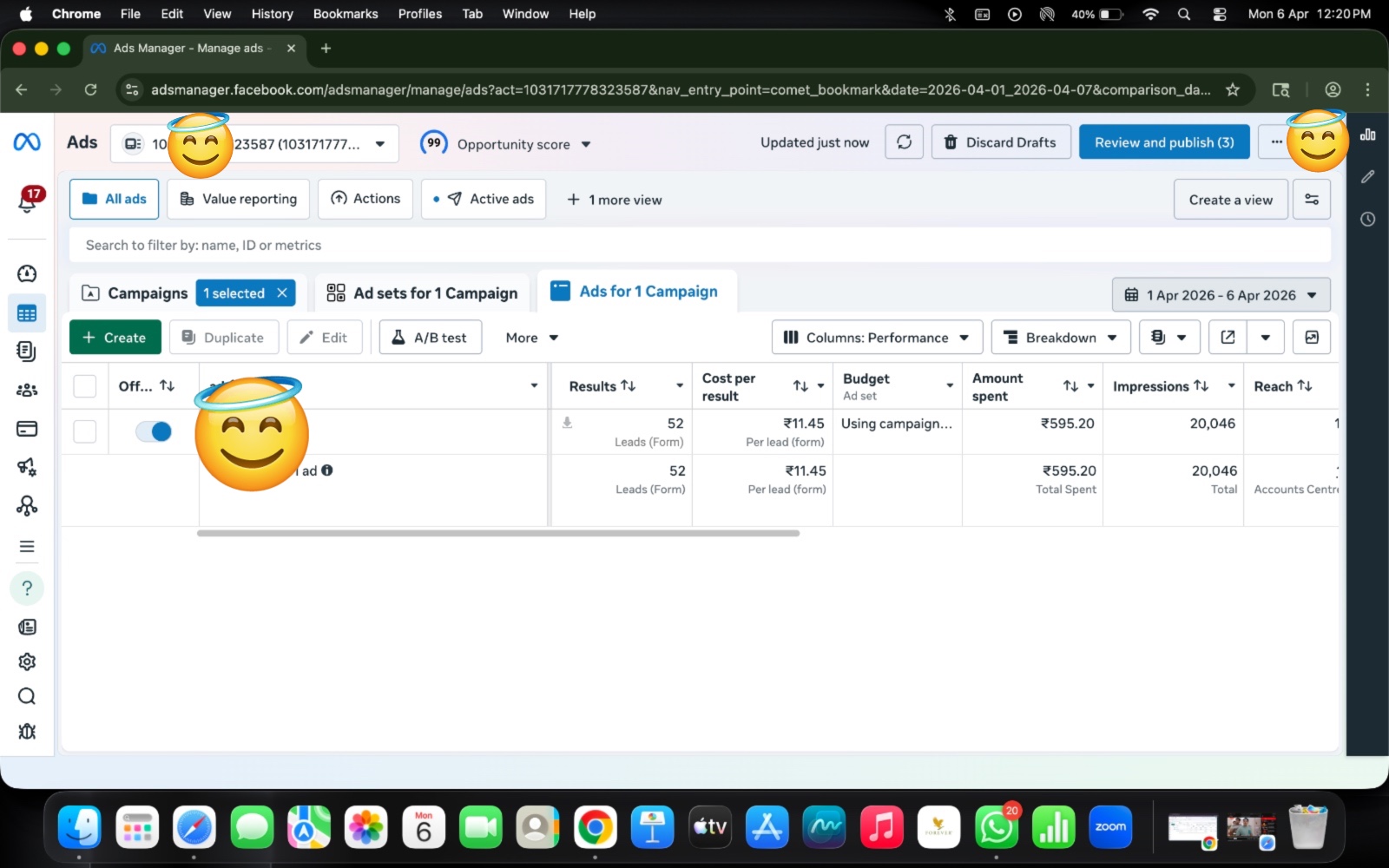Image resolution: width=1389 pixels, height=868 pixels.
Task: Click the Review and publish button
Action: [x=1163, y=142]
